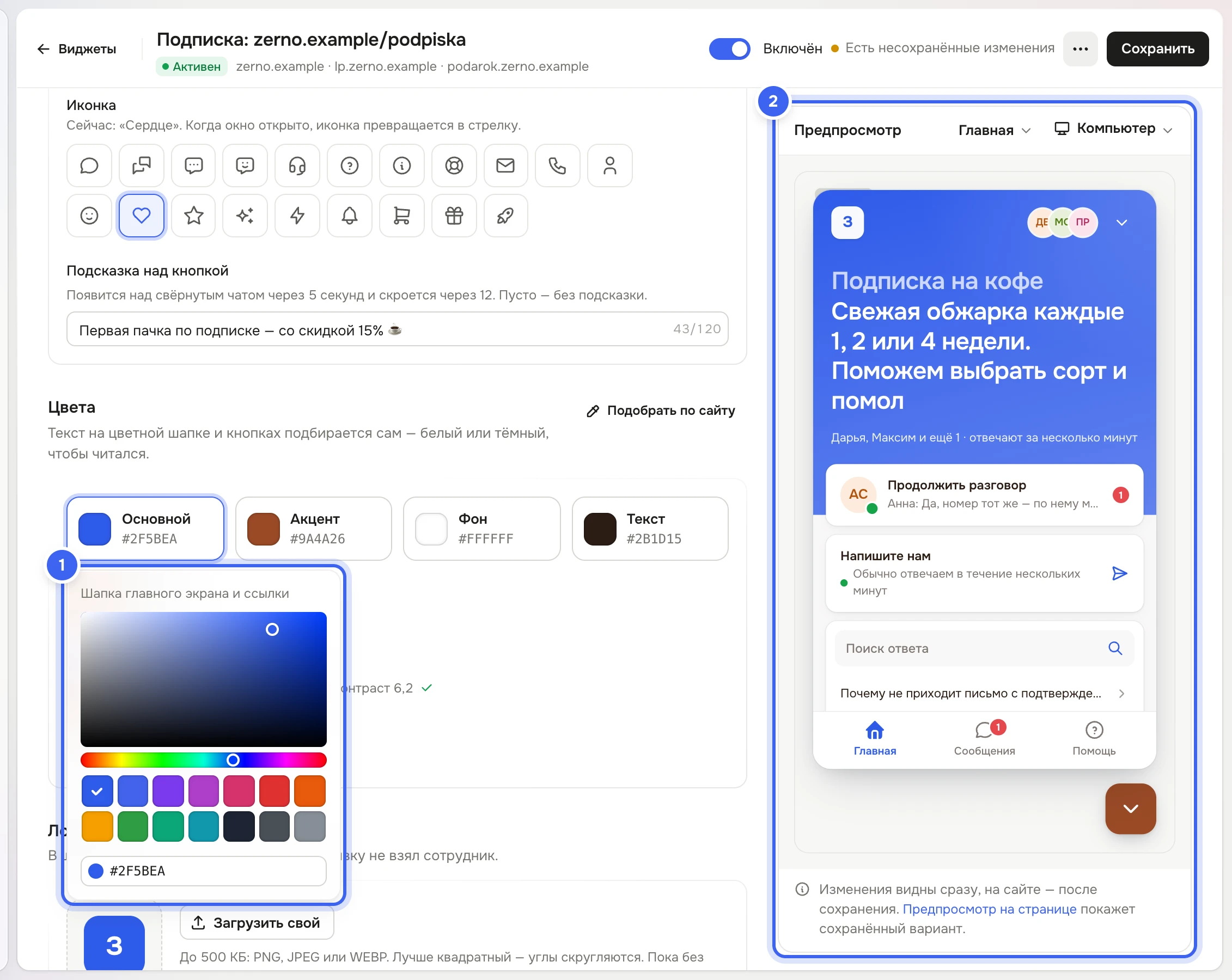1232x980 pixels.
Task: Select the smiley face icon
Action: (x=89, y=216)
